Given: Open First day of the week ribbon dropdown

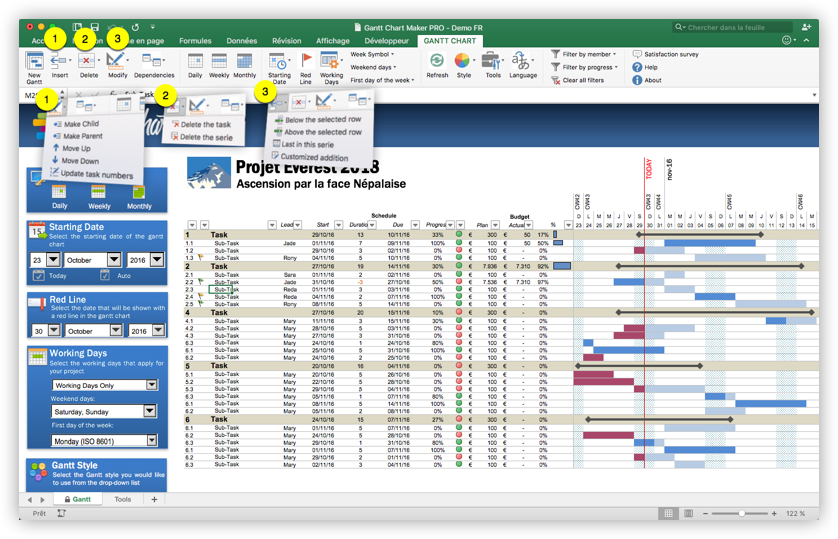Looking at the screenshot, I should 382,80.
